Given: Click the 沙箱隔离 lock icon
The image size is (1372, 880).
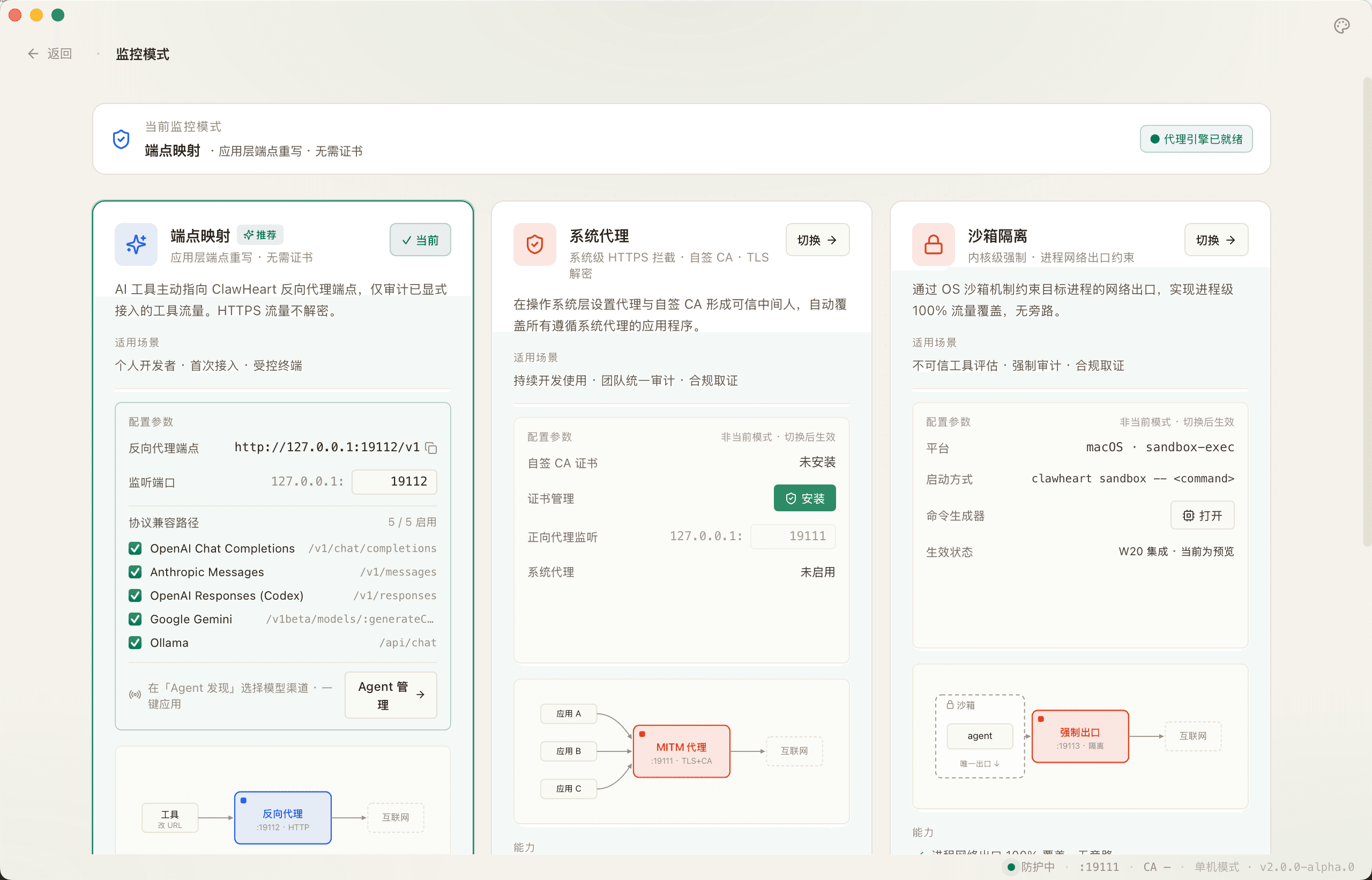Looking at the screenshot, I should coord(933,244).
